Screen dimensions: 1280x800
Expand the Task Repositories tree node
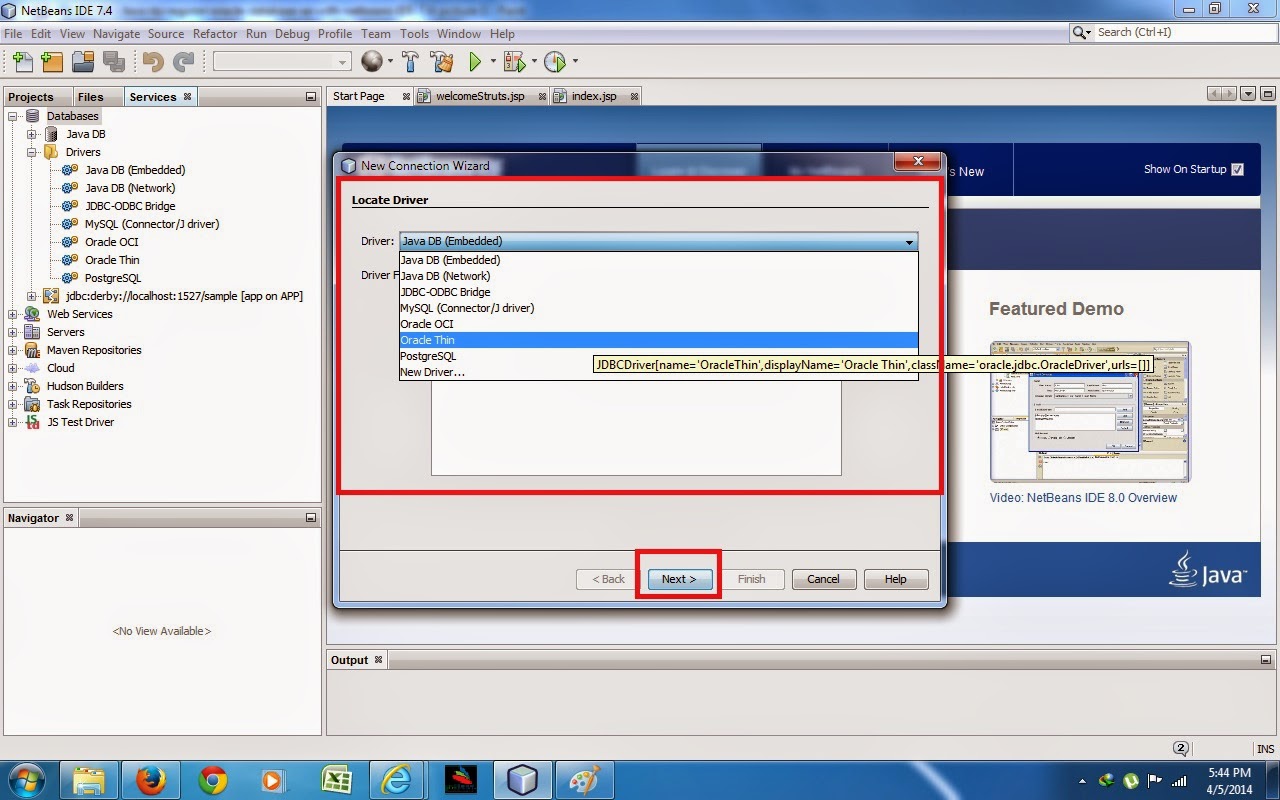coord(13,404)
